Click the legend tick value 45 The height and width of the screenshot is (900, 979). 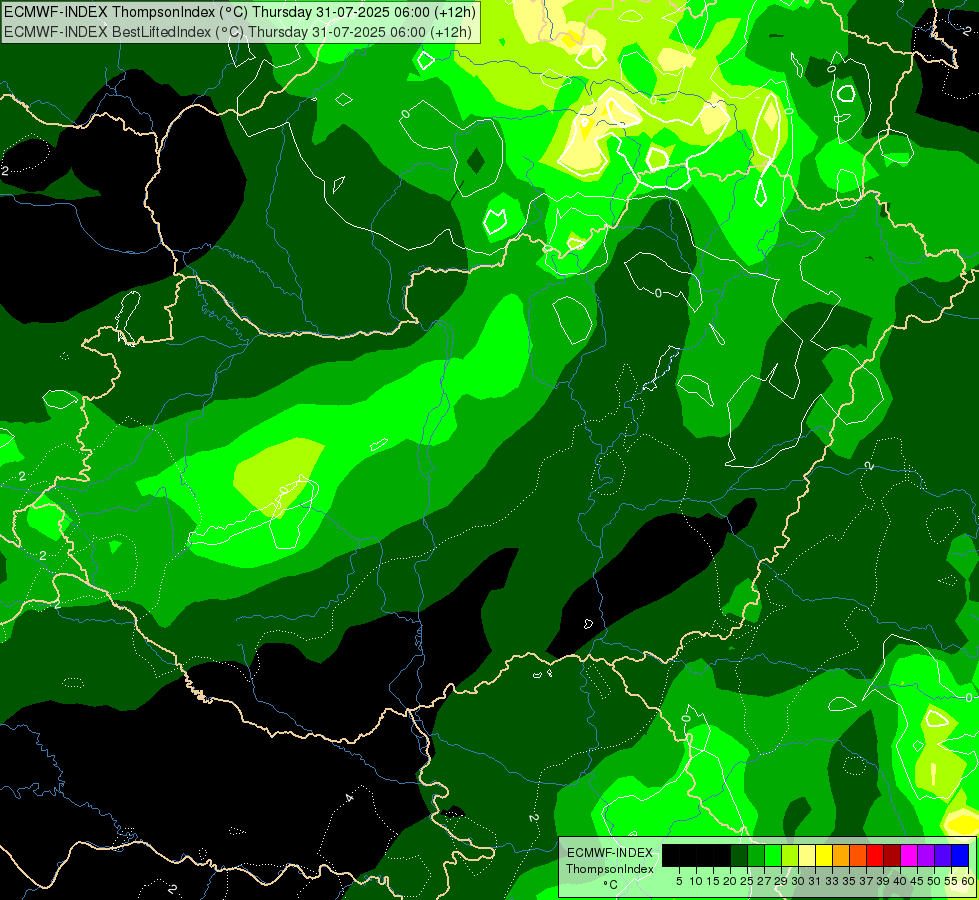[917, 881]
